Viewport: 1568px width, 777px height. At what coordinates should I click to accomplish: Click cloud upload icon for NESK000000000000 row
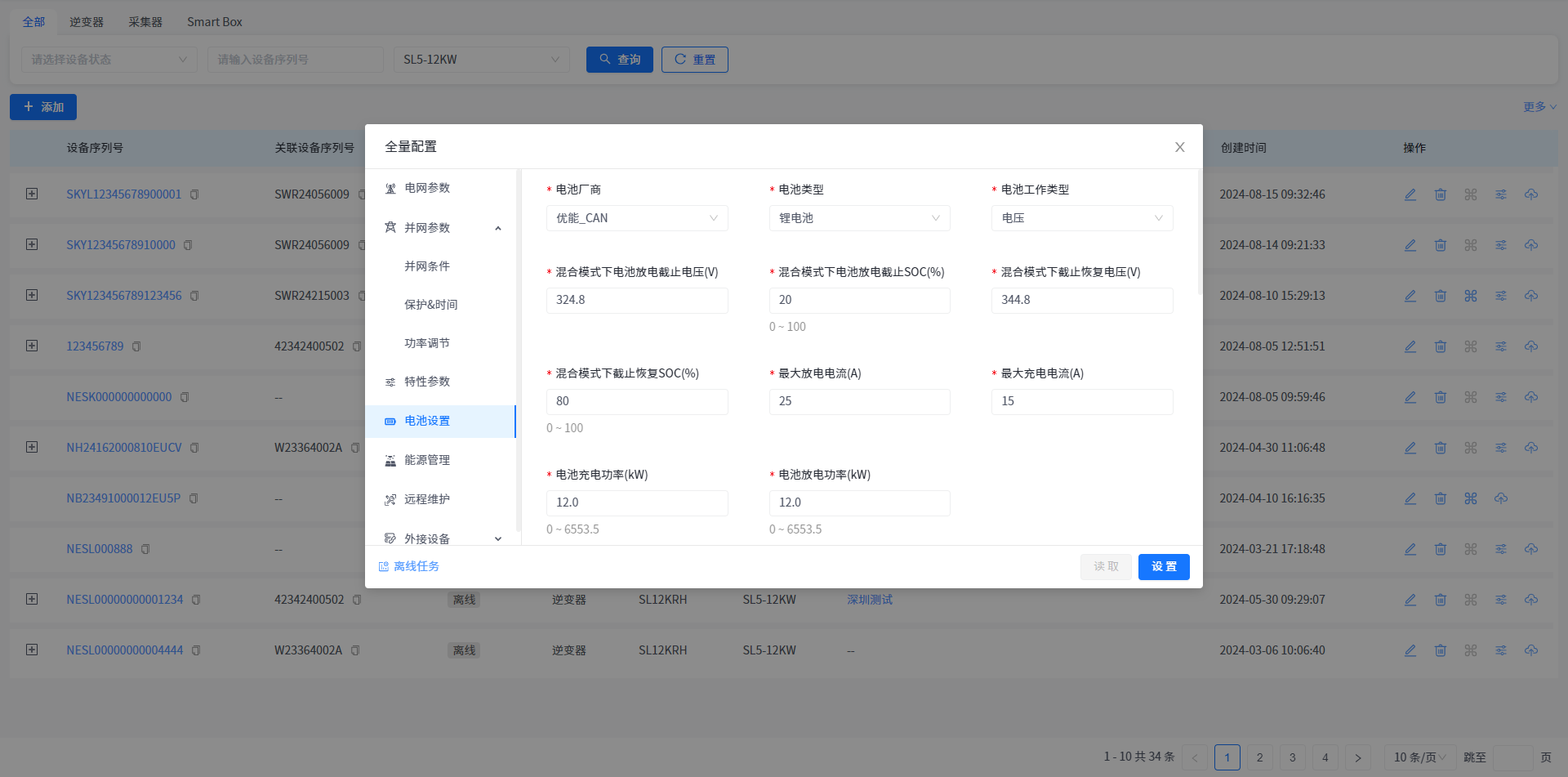[1531, 397]
